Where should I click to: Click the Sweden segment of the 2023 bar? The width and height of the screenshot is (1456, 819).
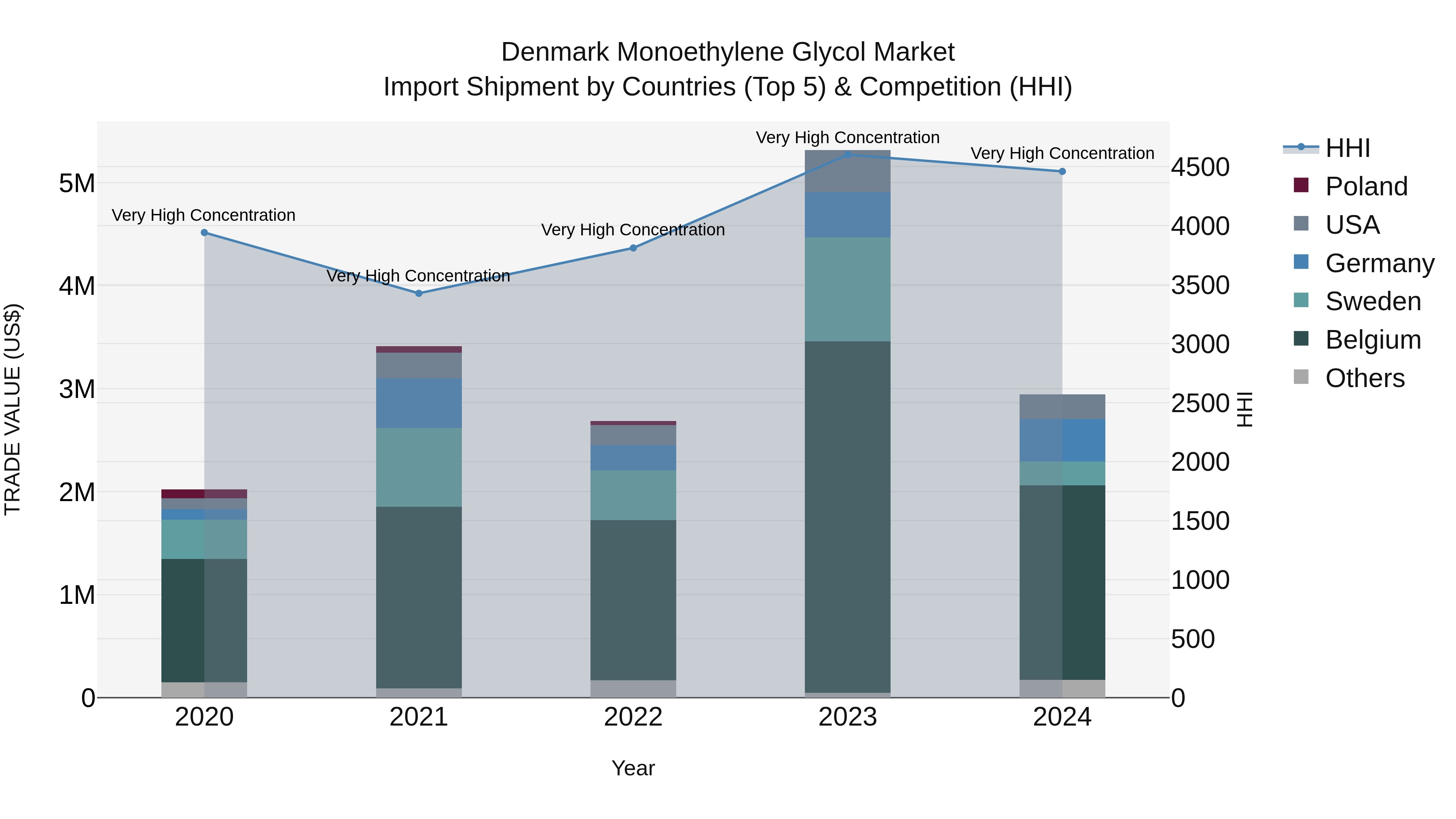pyautogui.click(x=848, y=290)
